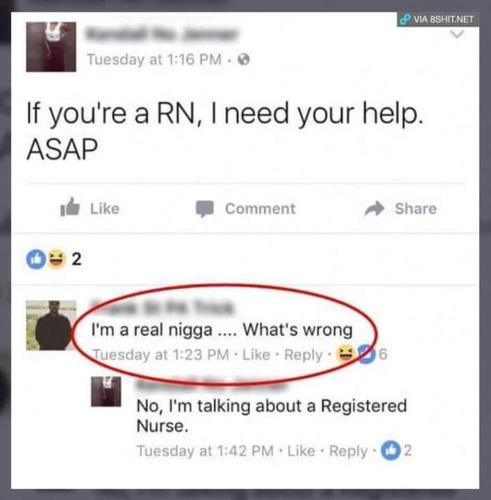Click Like on the 1:23 PM comment
The width and height of the screenshot is (491, 500).
click(x=256, y=354)
